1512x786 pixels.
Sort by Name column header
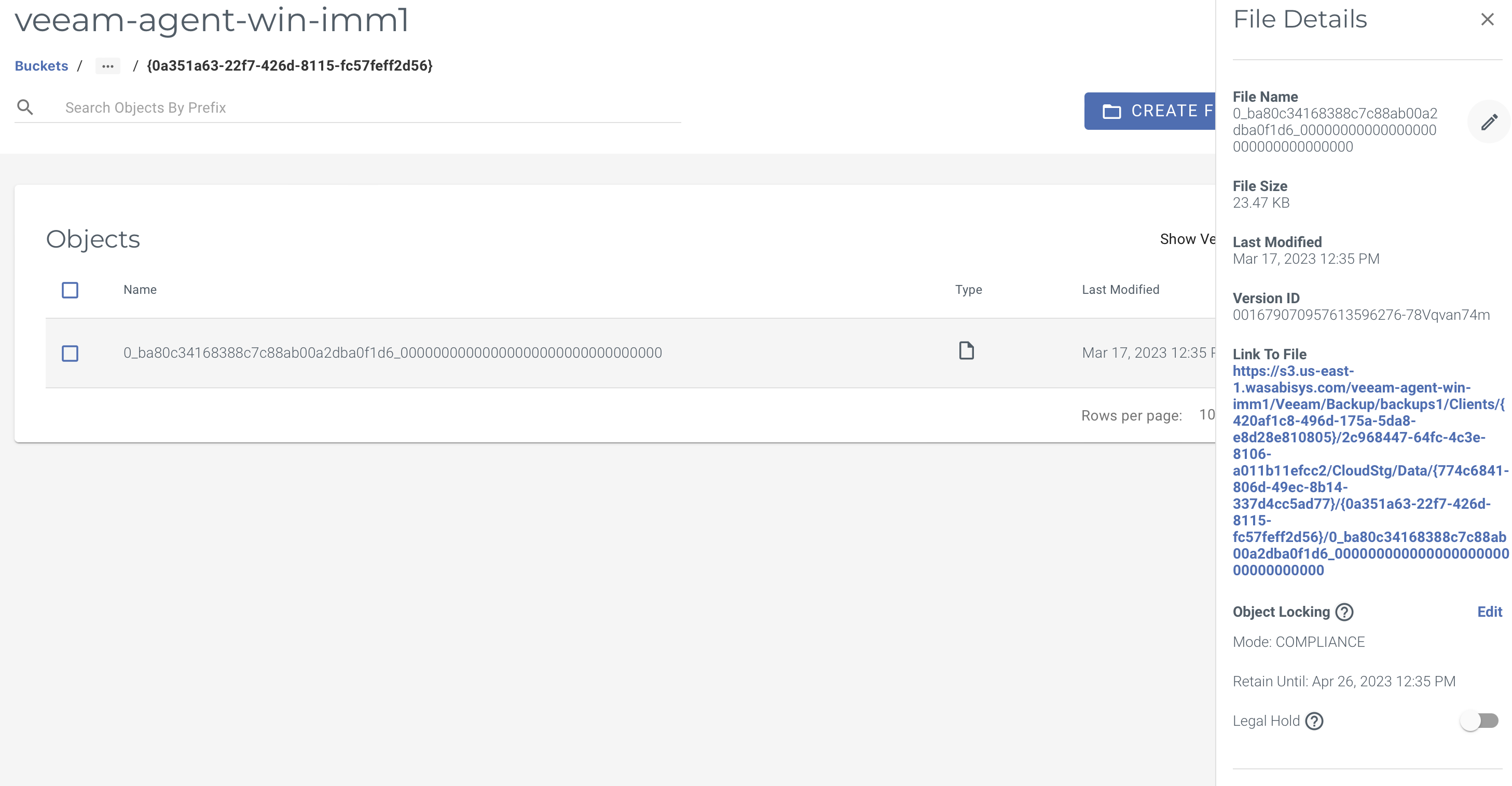pos(140,290)
